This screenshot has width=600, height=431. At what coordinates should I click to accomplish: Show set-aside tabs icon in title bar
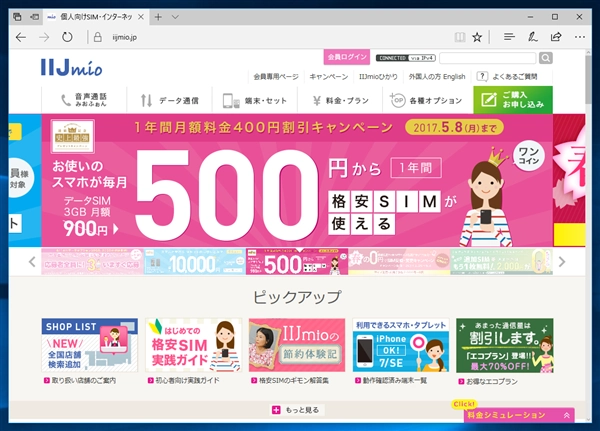click(18, 17)
